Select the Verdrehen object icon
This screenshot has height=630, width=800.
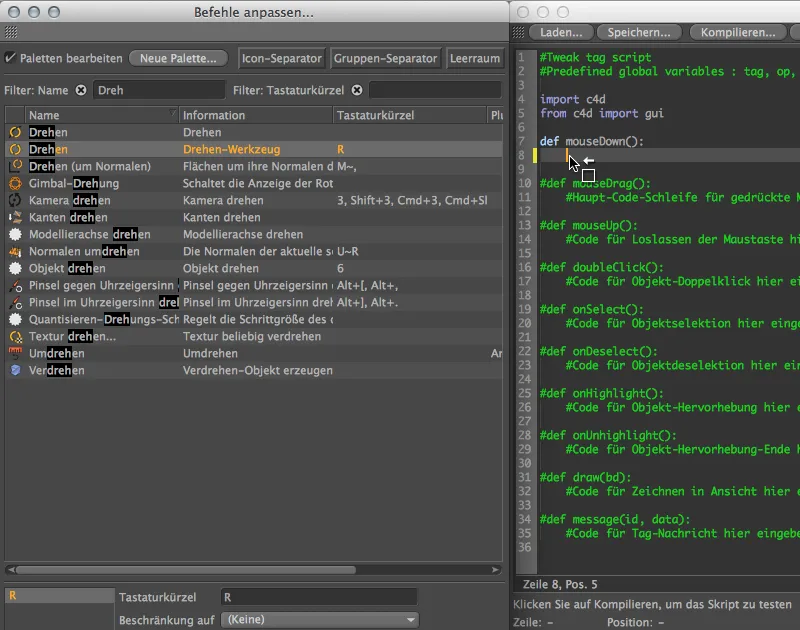click(x=15, y=370)
